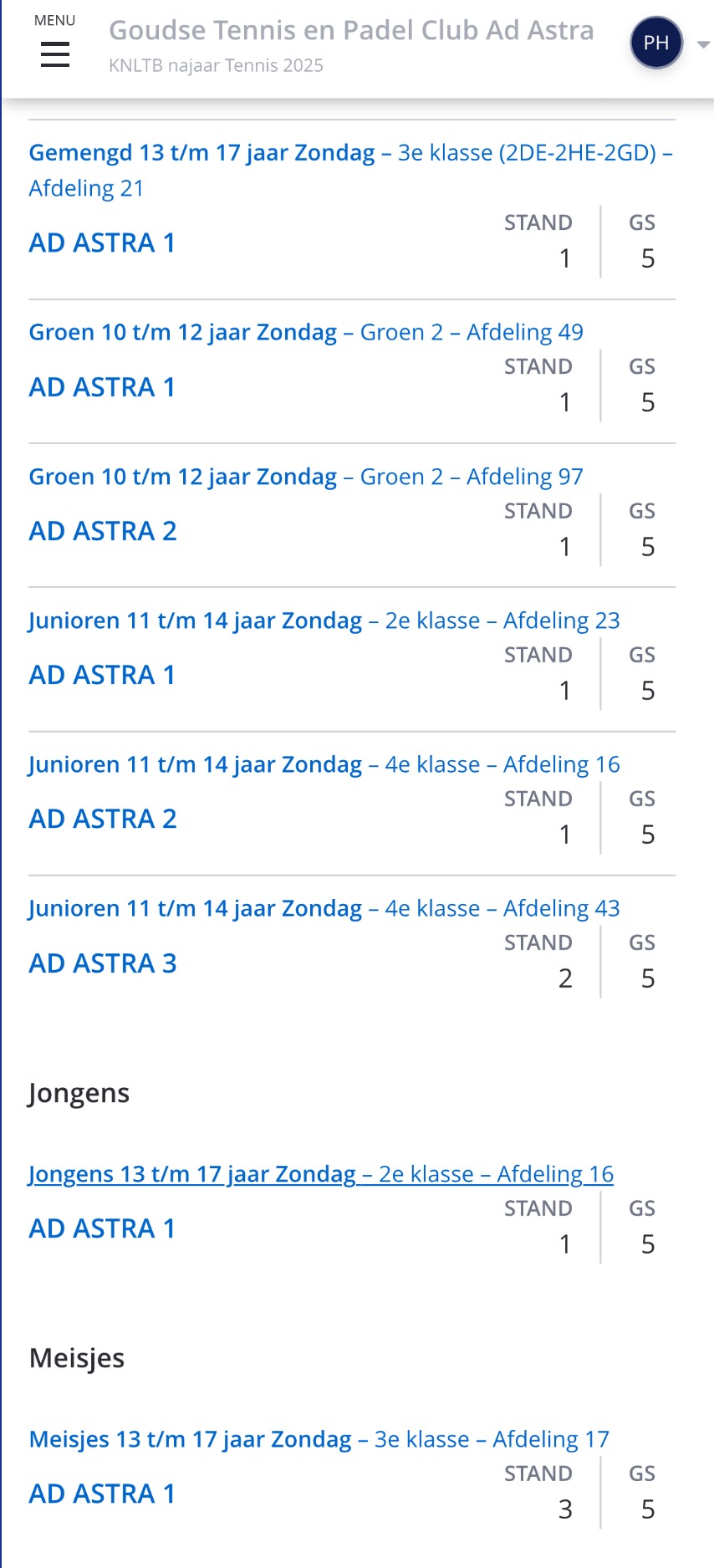This screenshot has width=714, height=1568.
Task: Open Junioren 4e klasse Afdeling 16 link
Action: [x=324, y=764]
